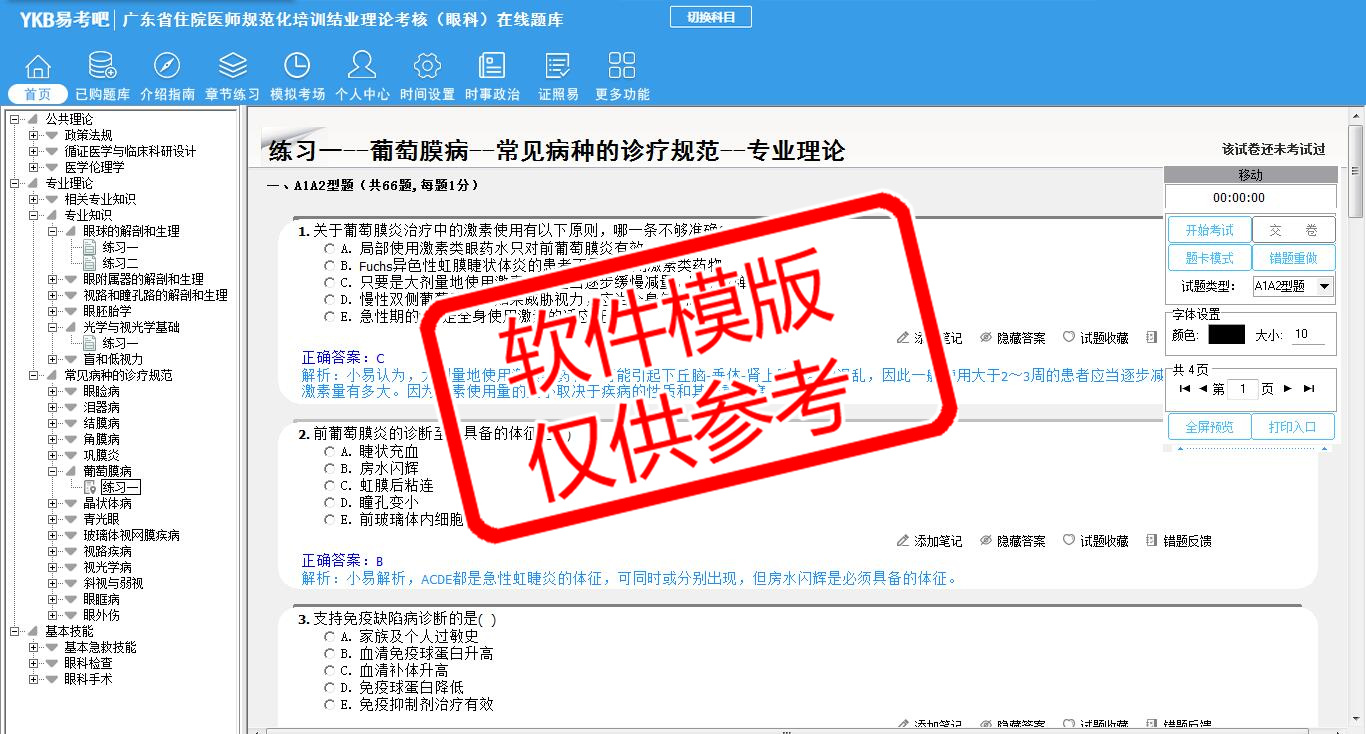
Task: Click the font size field showing 10
Action: 1308,335
